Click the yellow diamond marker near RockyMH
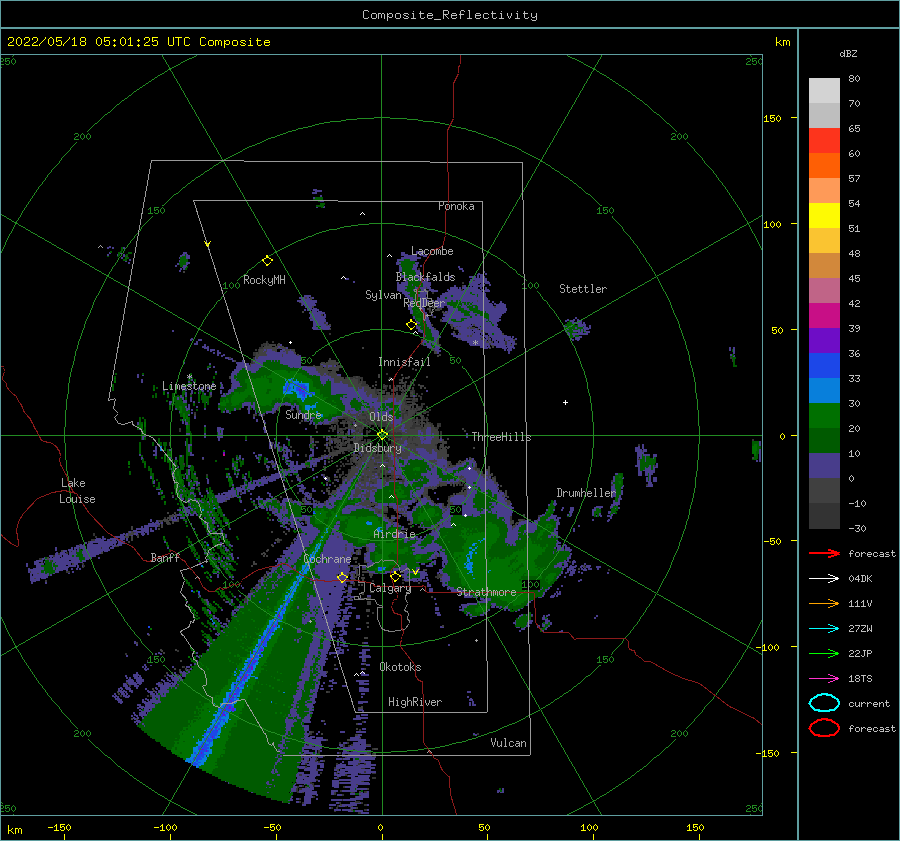Screen dimensions: 900x841 267,261
